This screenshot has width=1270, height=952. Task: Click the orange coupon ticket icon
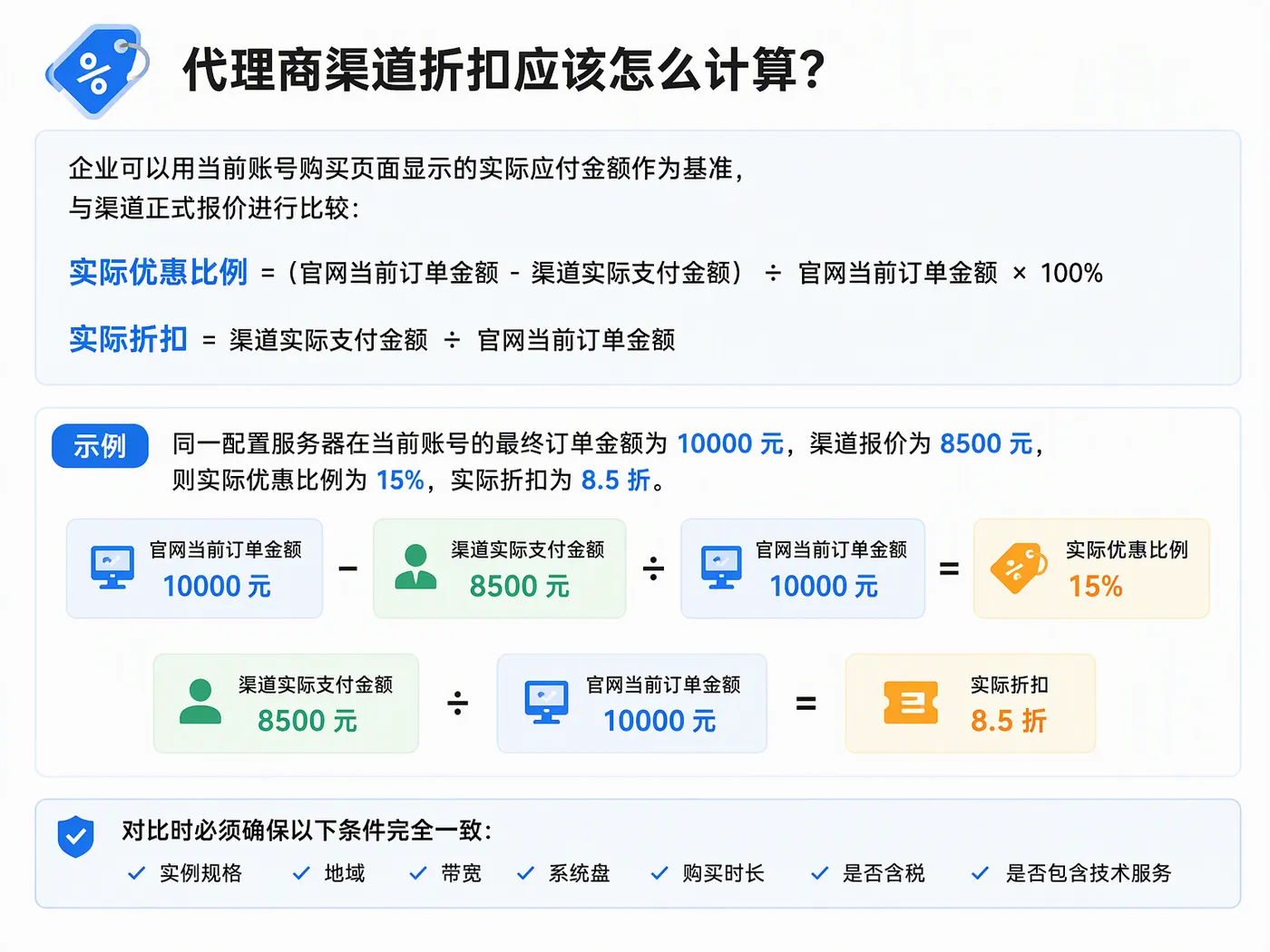tap(911, 703)
